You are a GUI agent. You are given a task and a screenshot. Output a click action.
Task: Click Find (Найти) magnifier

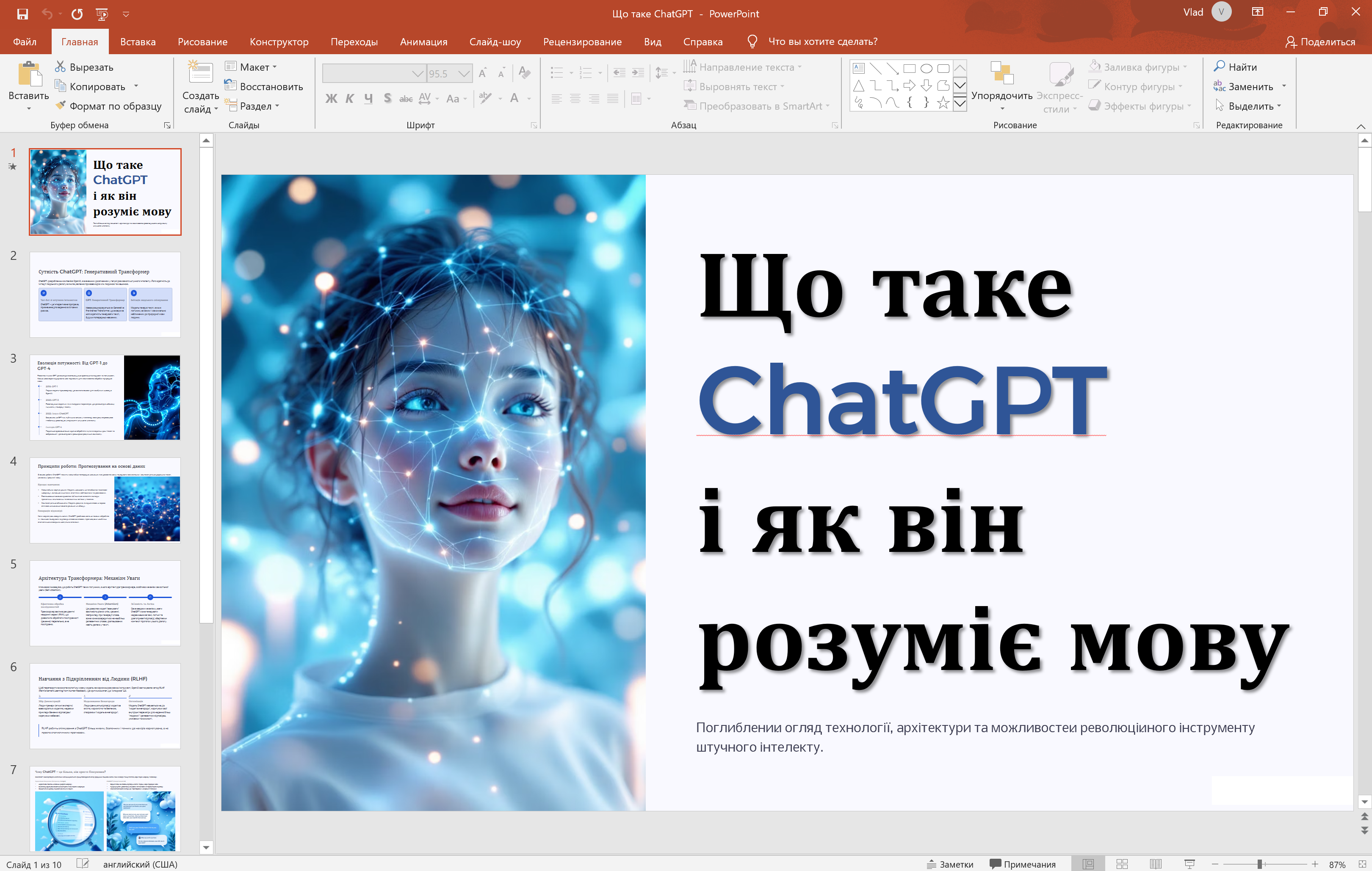pyautogui.click(x=1235, y=66)
